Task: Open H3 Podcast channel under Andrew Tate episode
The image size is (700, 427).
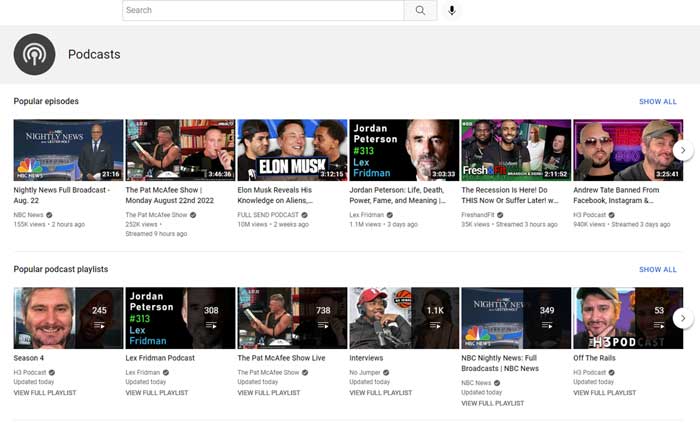Action: (x=590, y=215)
